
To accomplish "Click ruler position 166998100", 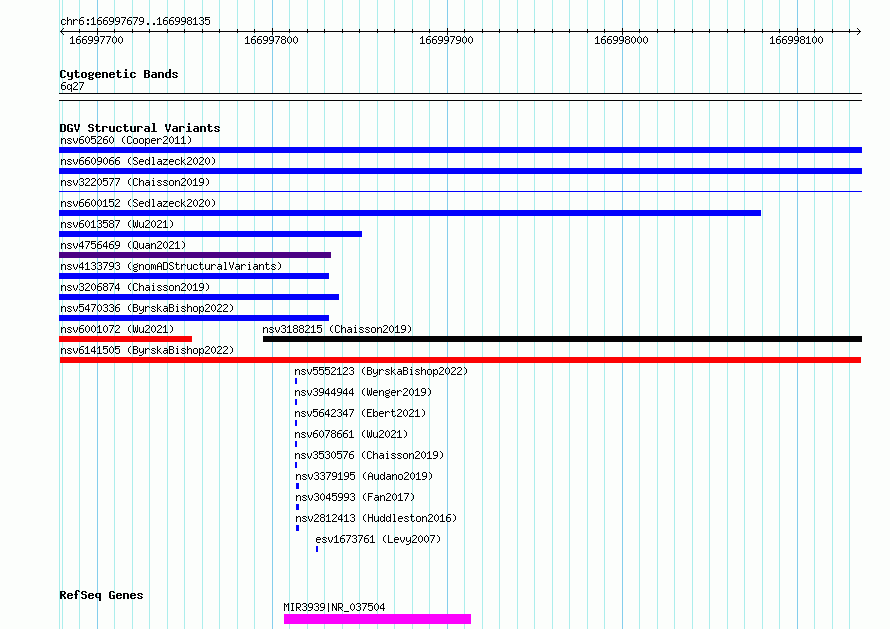I will (796, 40).
